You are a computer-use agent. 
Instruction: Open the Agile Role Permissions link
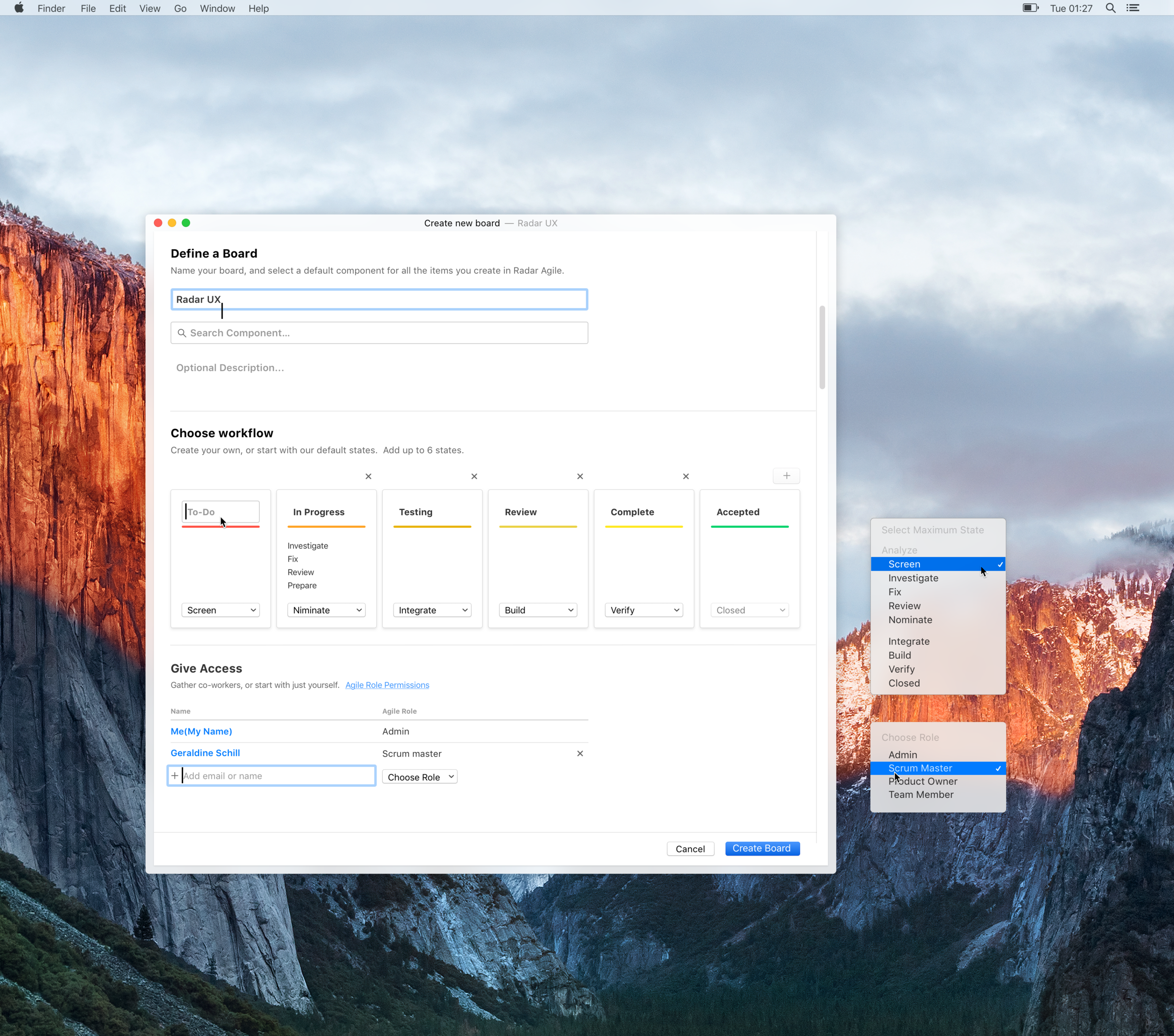point(387,685)
